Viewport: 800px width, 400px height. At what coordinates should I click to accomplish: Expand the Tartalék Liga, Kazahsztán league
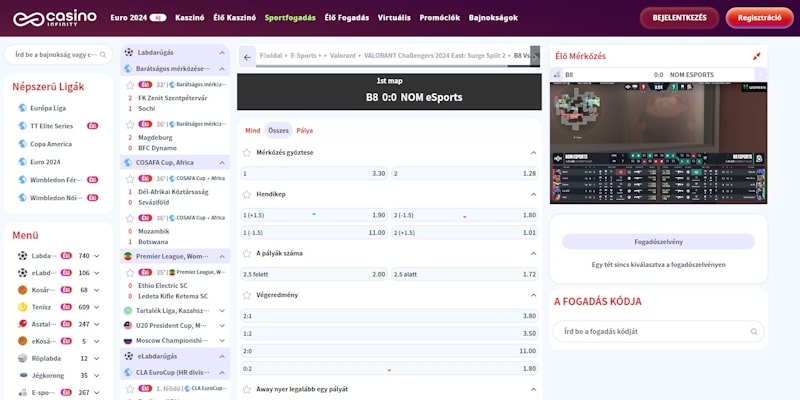click(x=222, y=310)
